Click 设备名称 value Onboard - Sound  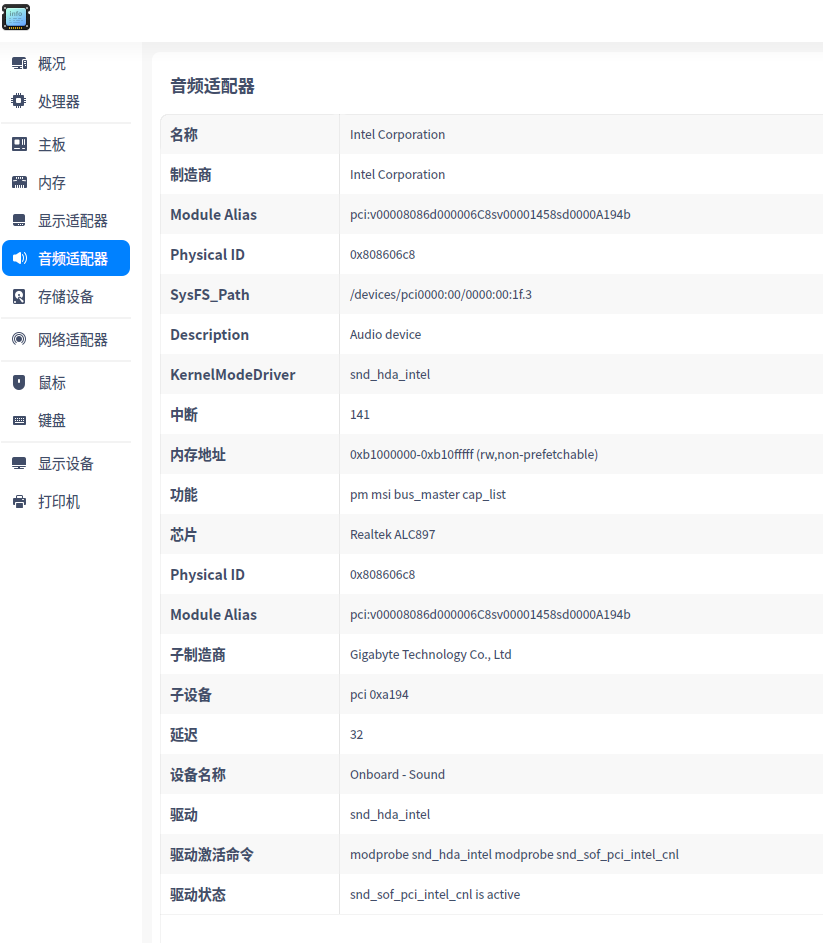[x=398, y=775]
